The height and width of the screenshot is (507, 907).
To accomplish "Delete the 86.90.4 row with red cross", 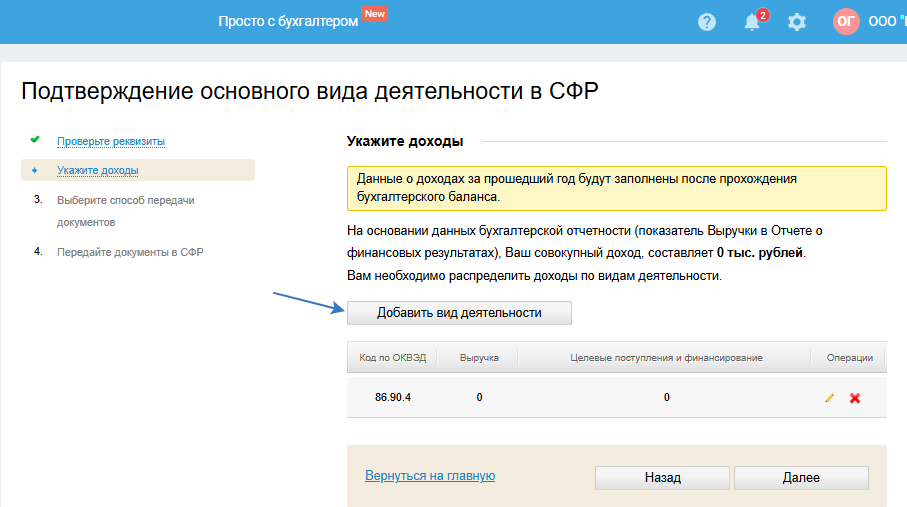I will pyautogui.click(x=855, y=398).
